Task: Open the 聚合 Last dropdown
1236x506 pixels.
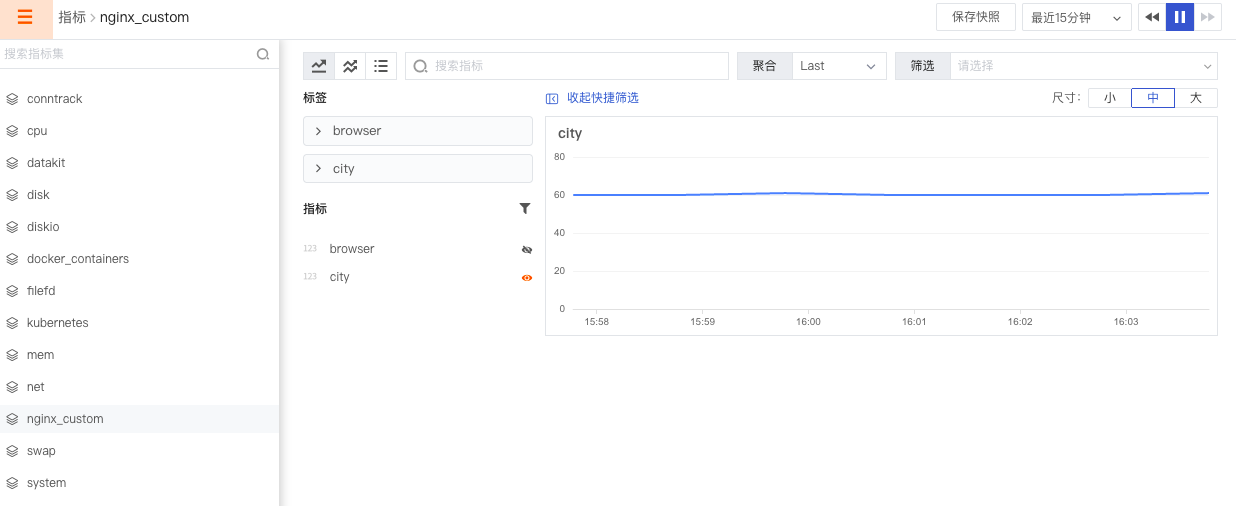Action: tap(839, 66)
